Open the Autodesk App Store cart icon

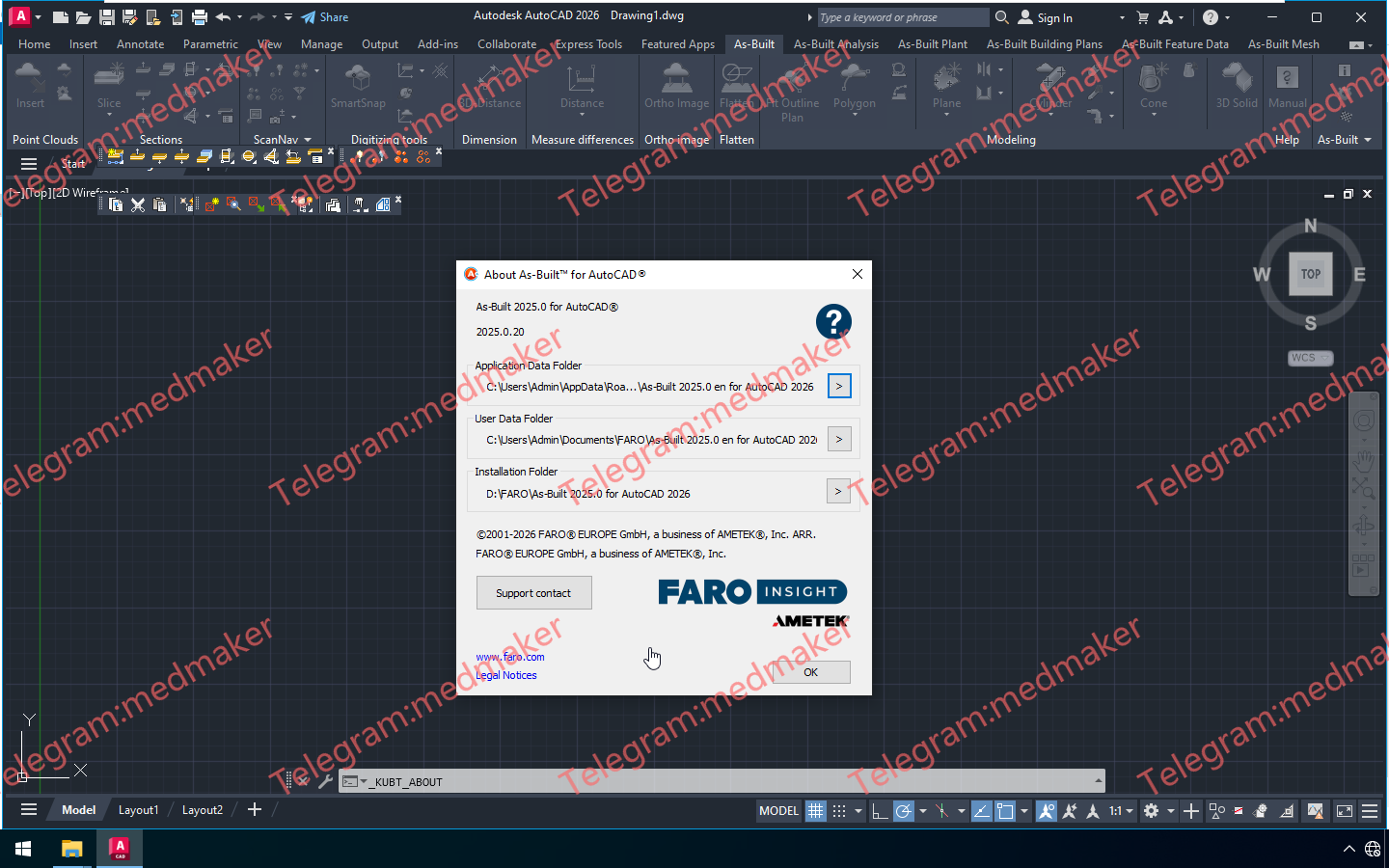1143,17
